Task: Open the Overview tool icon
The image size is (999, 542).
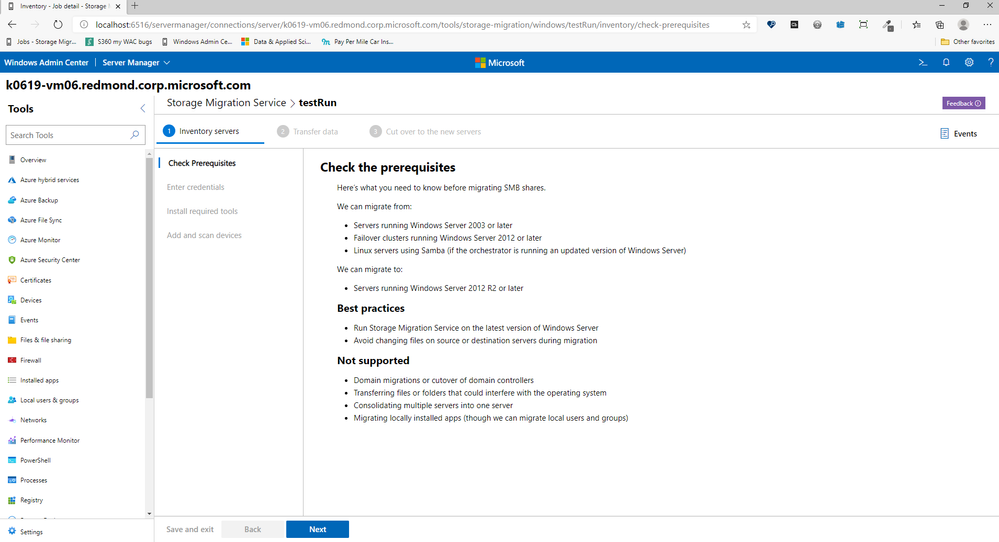Action: tap(11, 160)
